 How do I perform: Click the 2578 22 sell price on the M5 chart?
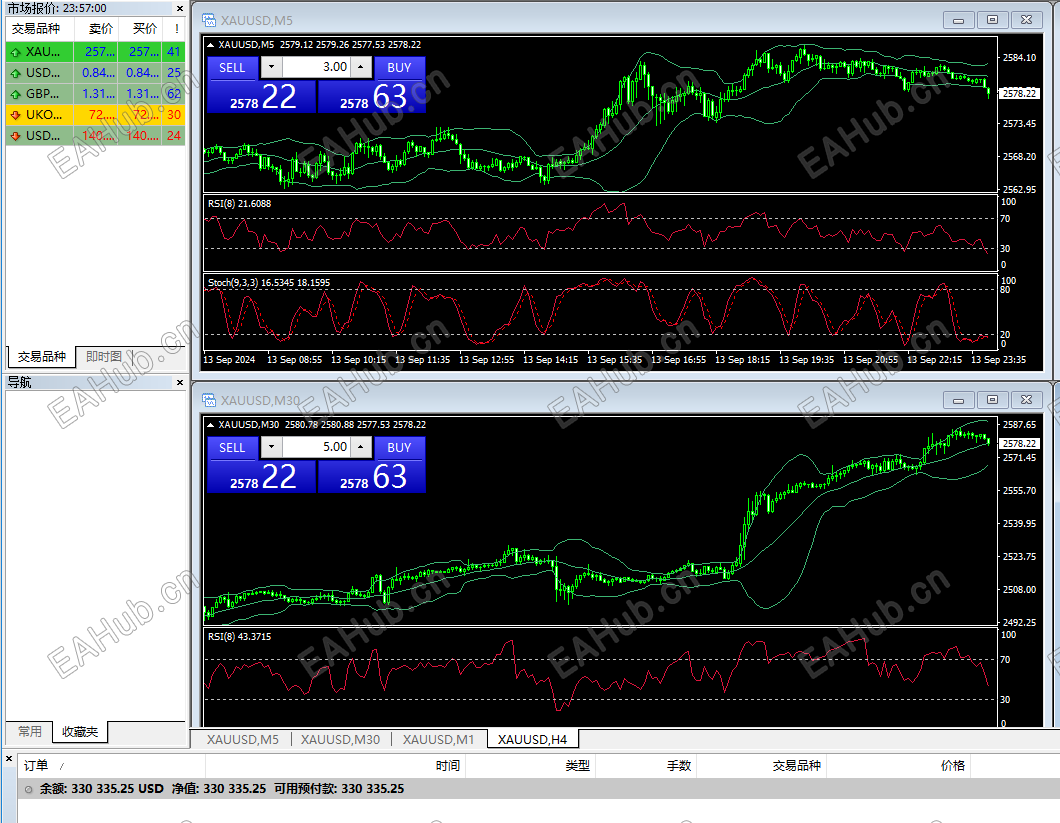pyautogui.click(x=262, y=97)
